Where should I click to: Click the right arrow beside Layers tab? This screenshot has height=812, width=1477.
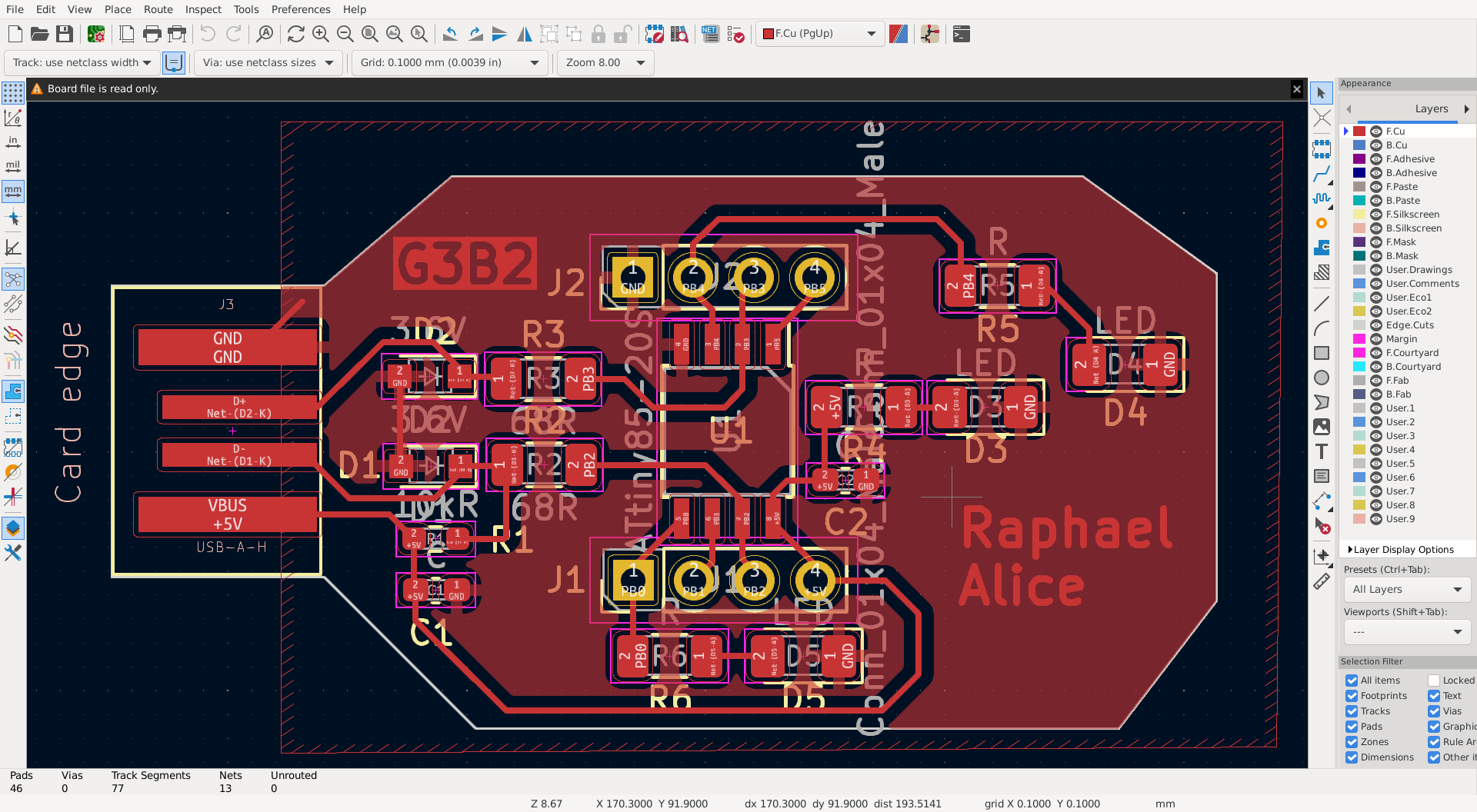click(1466, 109)
